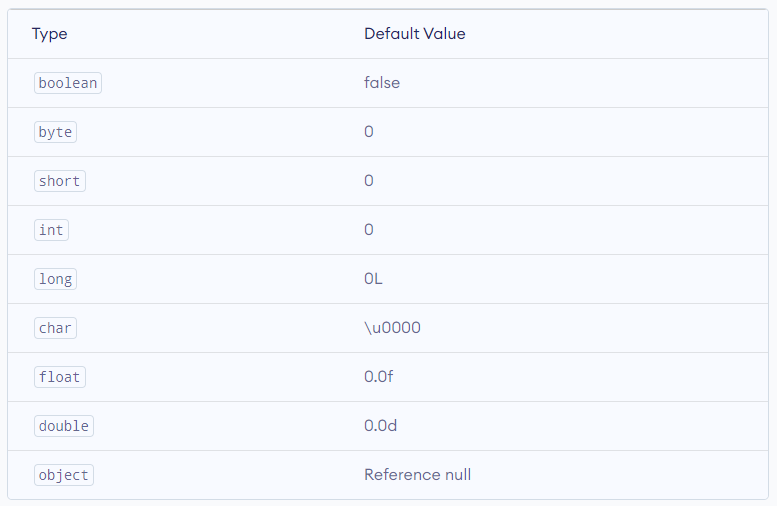Click the float code tag
Image resolution: width=777 pixels, height=506 pixels.
point(59,377)
